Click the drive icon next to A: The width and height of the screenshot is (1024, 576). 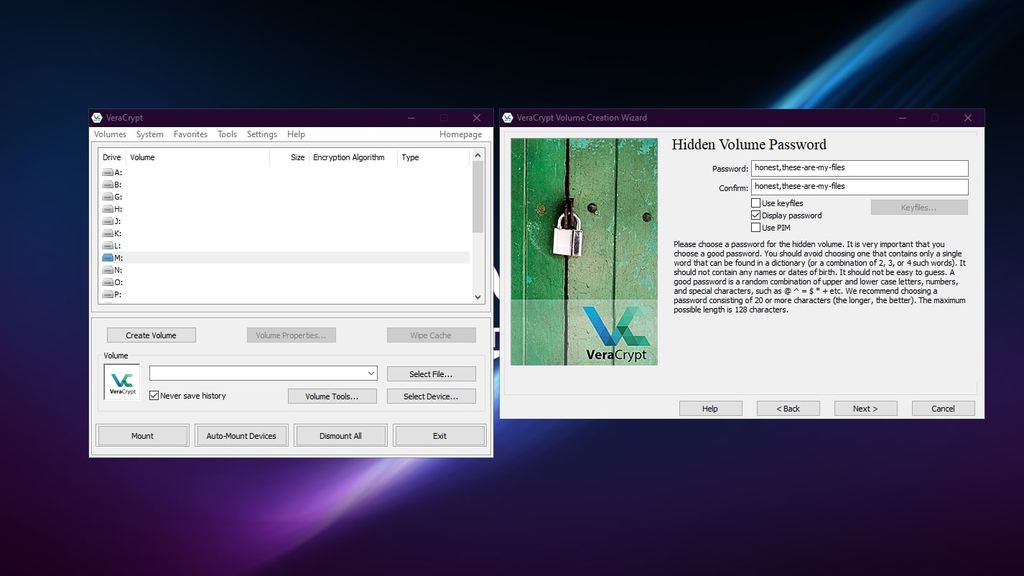point(107,172)
